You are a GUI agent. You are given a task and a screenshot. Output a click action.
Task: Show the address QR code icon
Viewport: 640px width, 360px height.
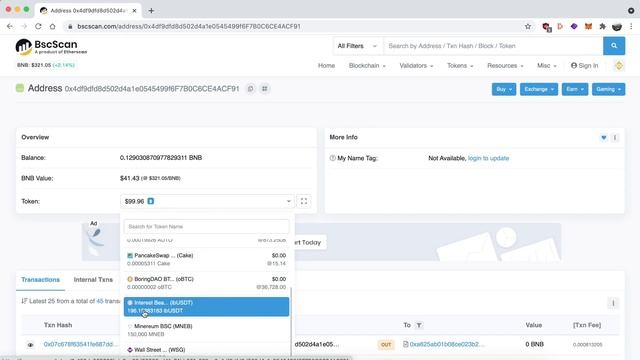pos(264,89)
